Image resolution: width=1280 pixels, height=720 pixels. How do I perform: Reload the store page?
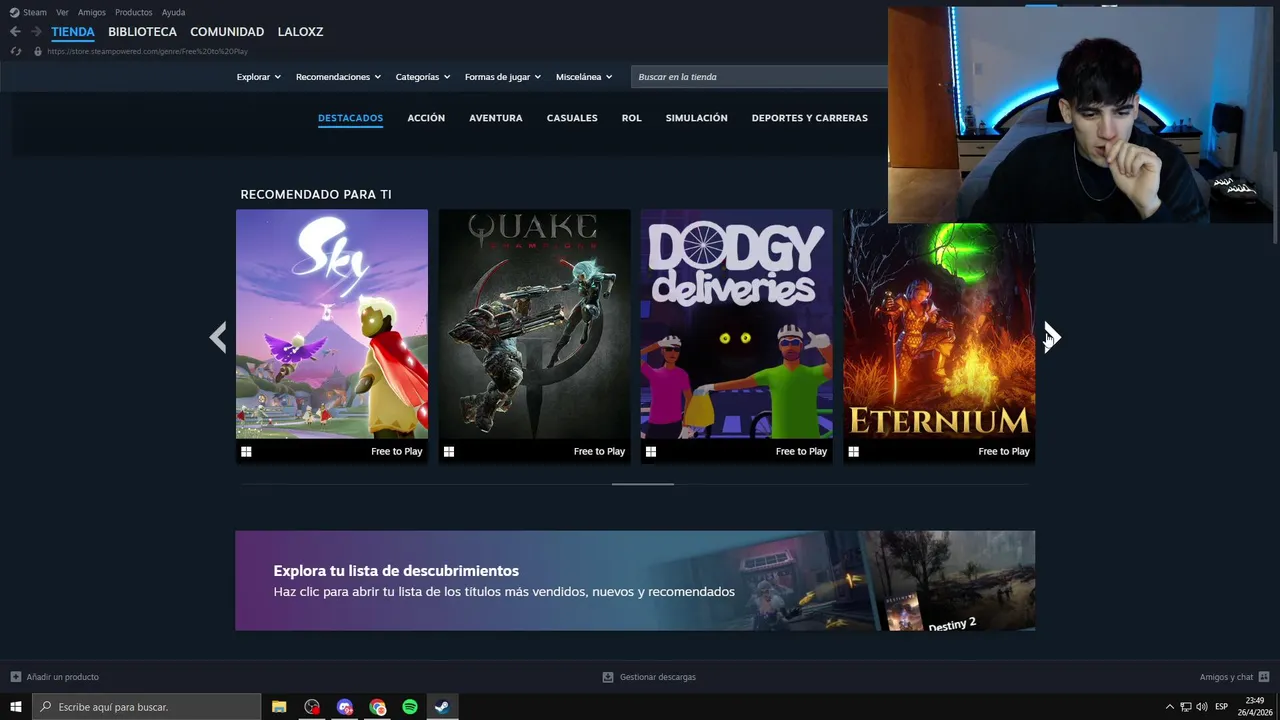pyautogui.click(x=15, y=51)
